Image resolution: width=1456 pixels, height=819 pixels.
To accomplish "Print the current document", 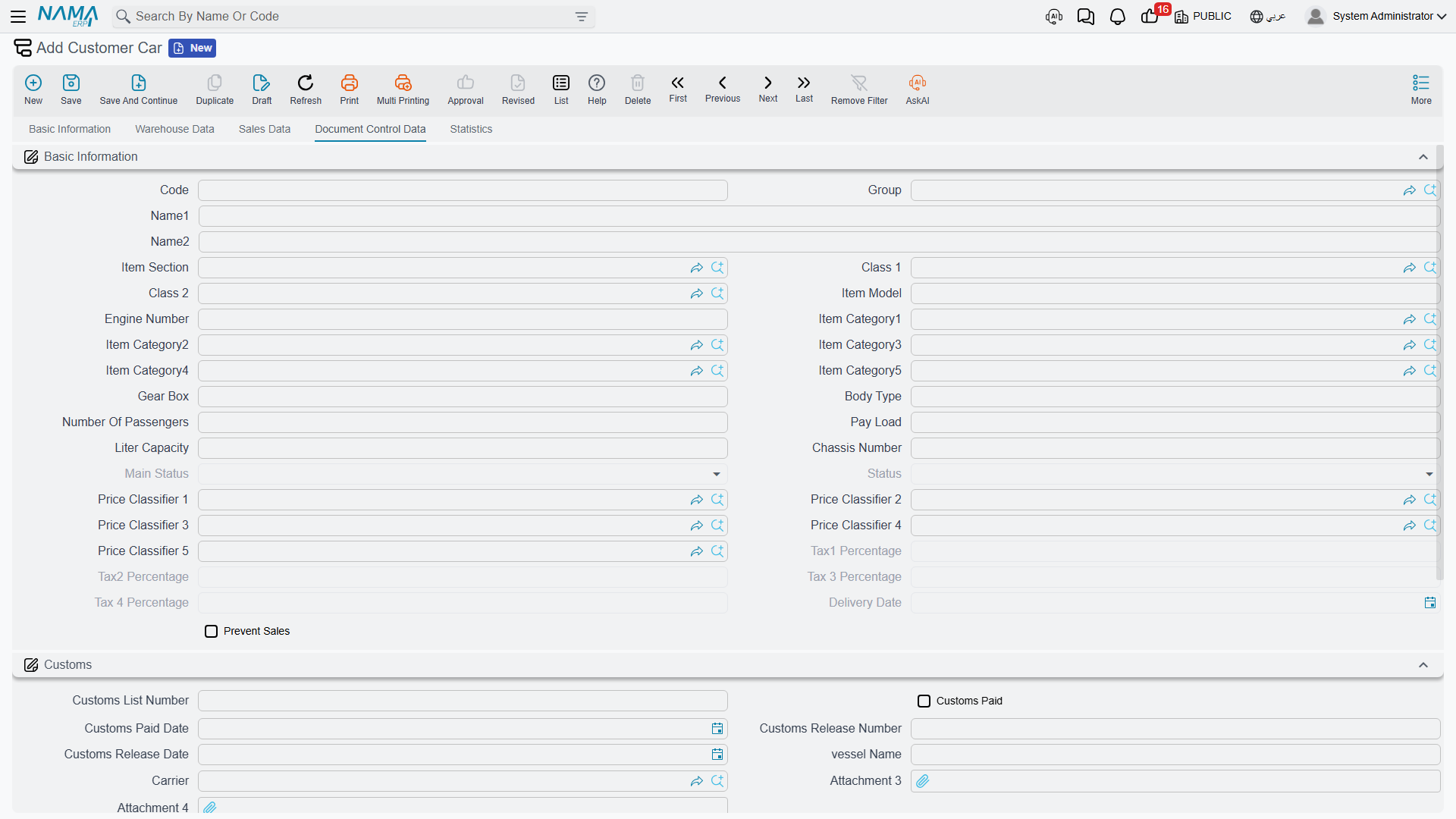I will pos(350,89).
